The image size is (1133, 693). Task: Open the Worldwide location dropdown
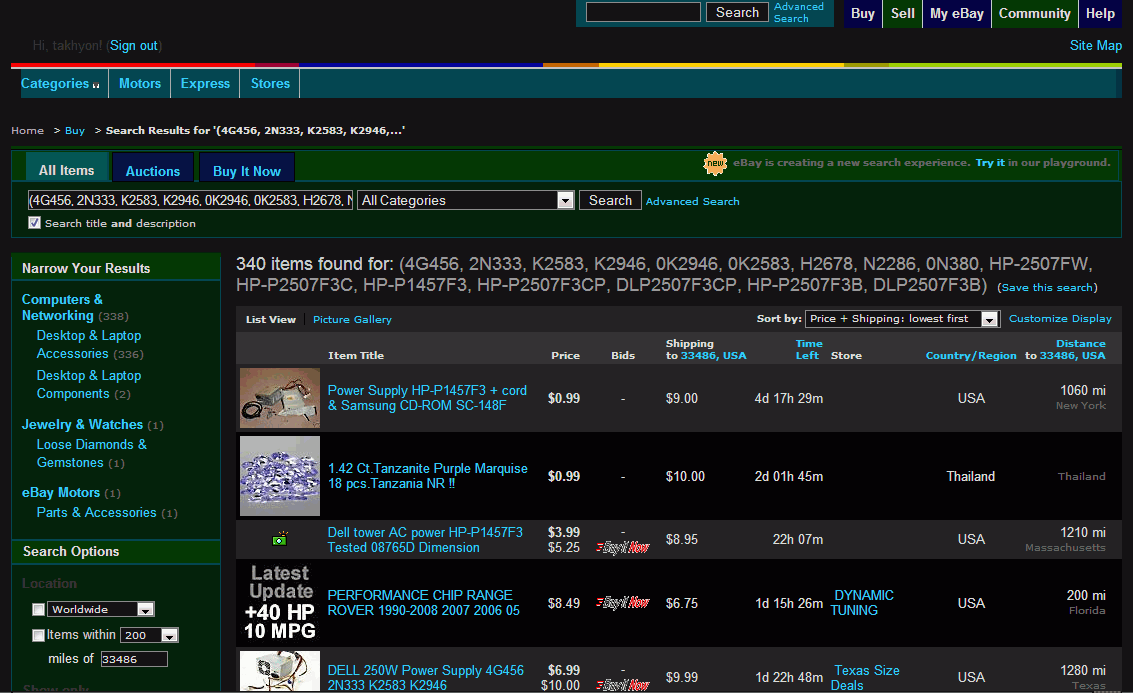pyautogui.click(x=101, y=609)
